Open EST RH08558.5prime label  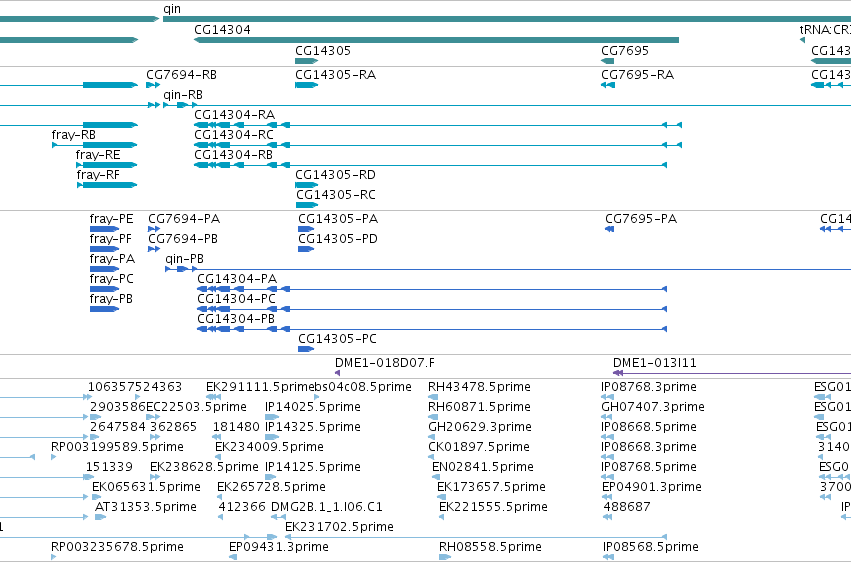(490, 547)
